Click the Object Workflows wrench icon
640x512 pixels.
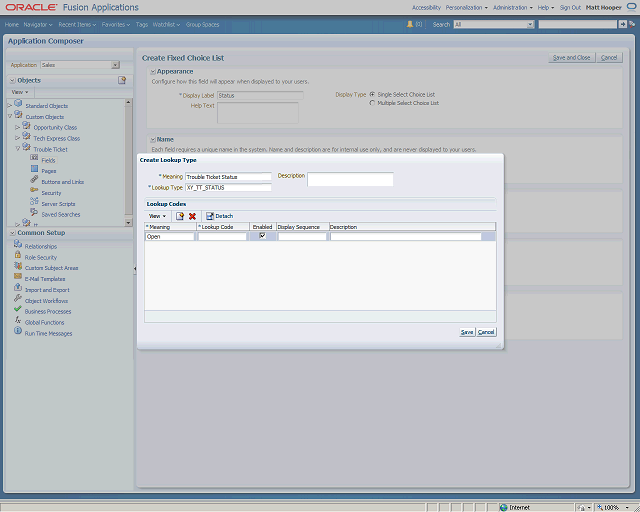click(18, 298)
